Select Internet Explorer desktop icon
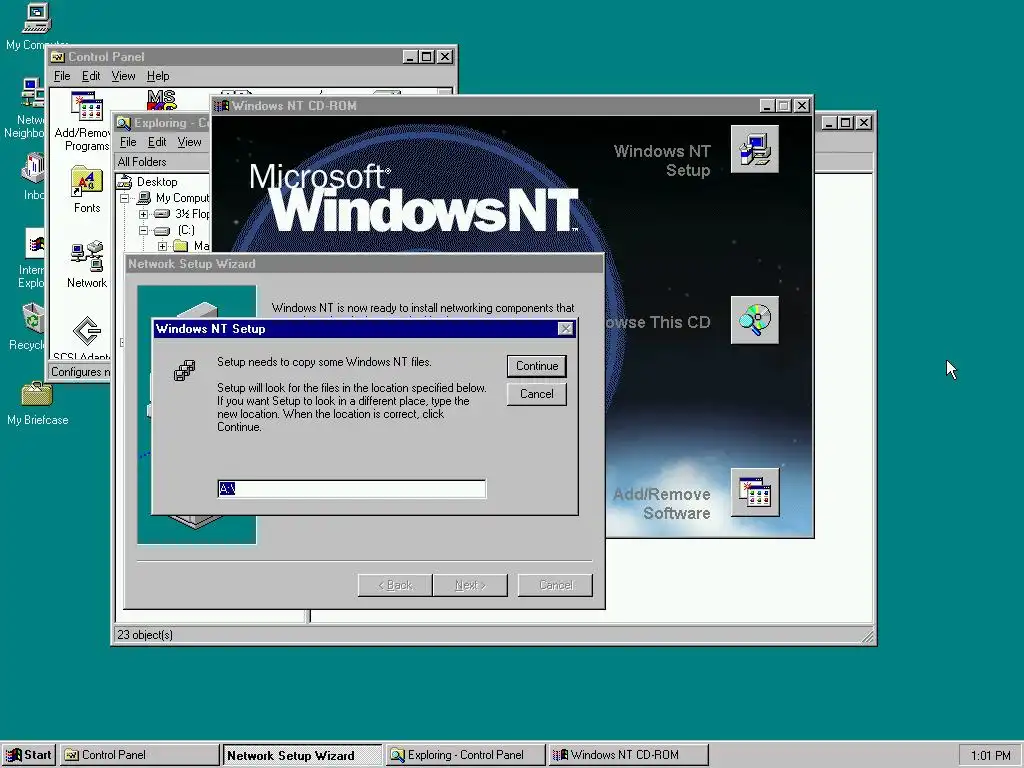Image resolution: width=1024 pixels, height=768 pixels. [33, 258]
